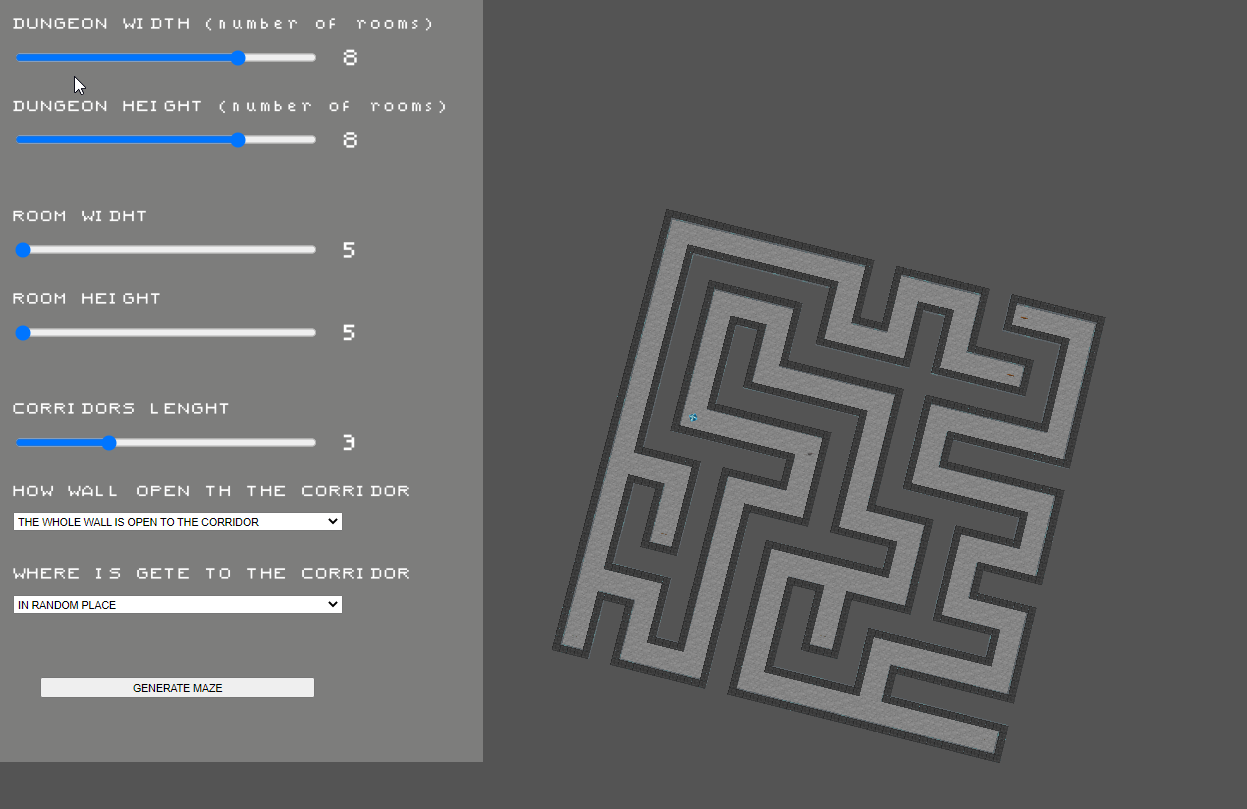Click the right end of the ROOM WIDHT slider track
Viewport: 1247px width, 809px height.
311,249
